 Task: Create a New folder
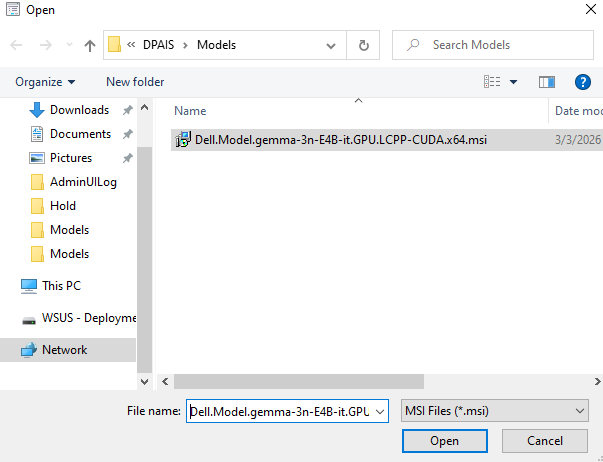pyautogui.click(x=135, y=82)
